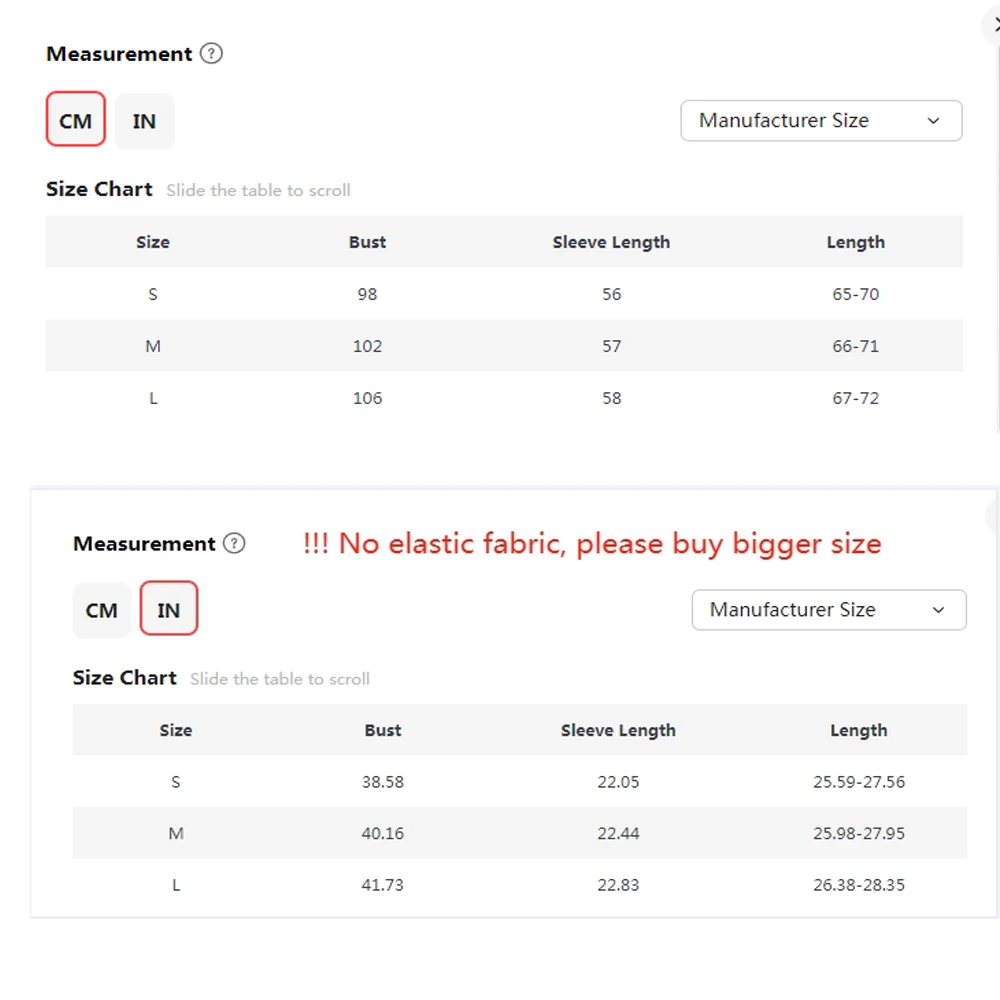The width and height of the screenshot is (1000, 1000).
Task: Click Size column header in inch table
Action: click(x=175, y=731)
